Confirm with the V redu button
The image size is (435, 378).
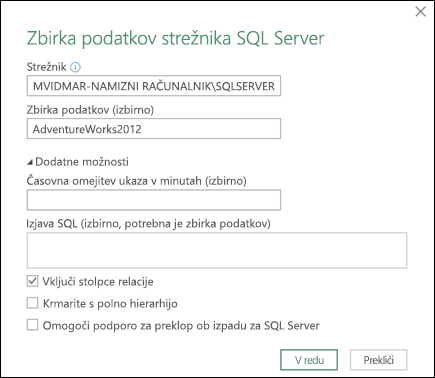tap(309, 360)
